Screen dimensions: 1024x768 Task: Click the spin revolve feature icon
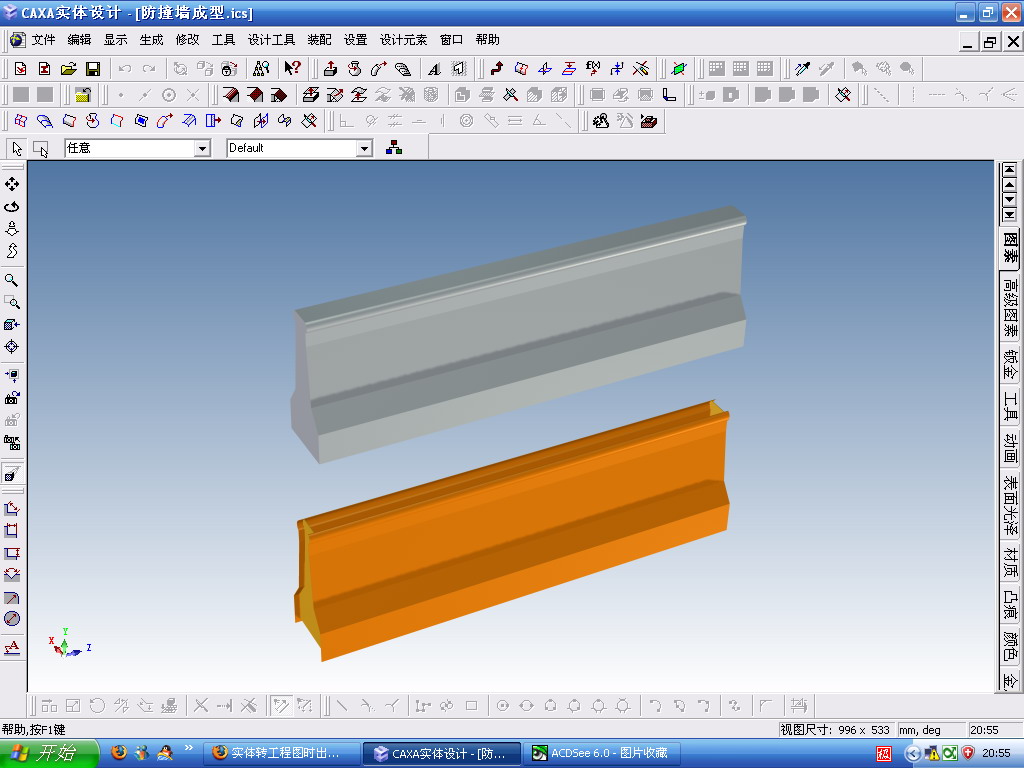[x=355, y=68]
